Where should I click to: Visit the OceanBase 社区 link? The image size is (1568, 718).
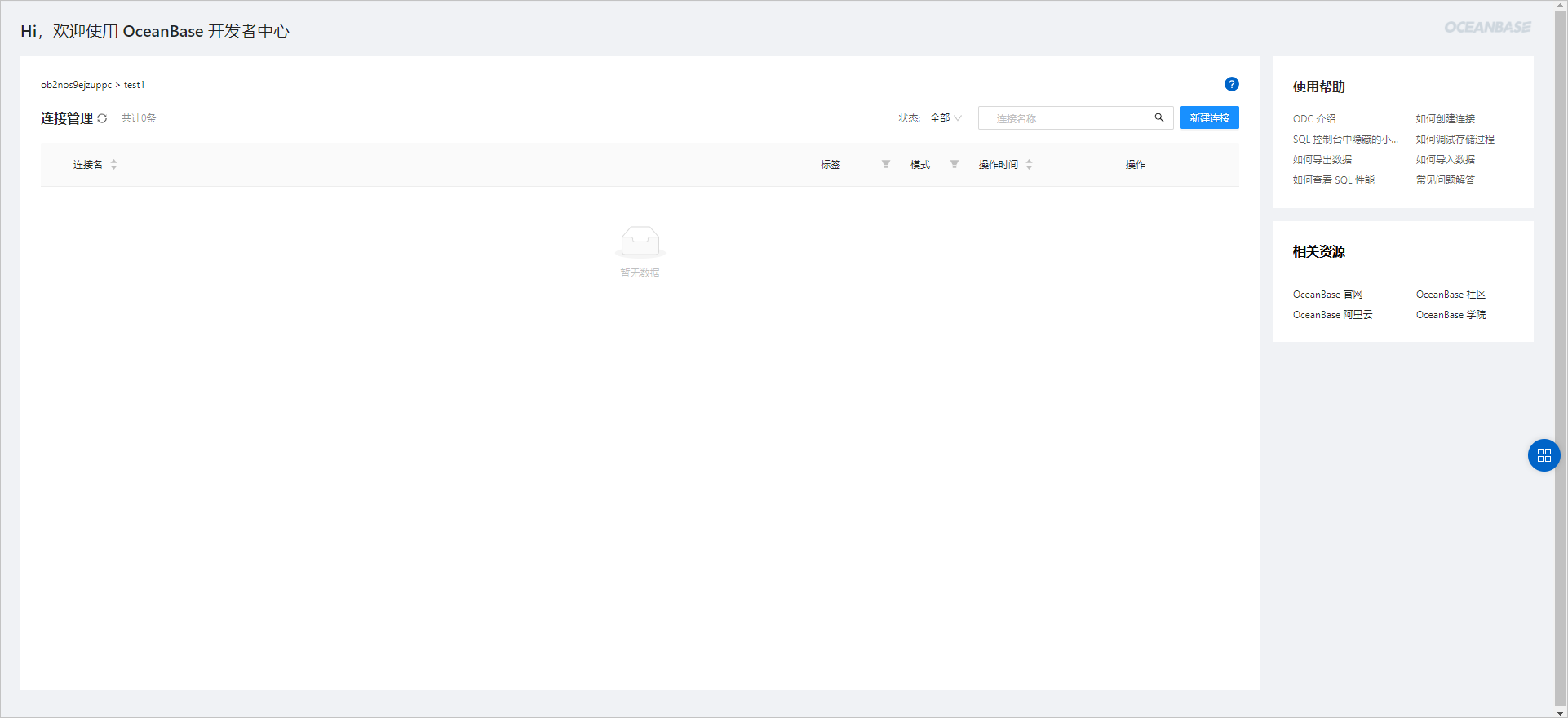point(1451,295)
